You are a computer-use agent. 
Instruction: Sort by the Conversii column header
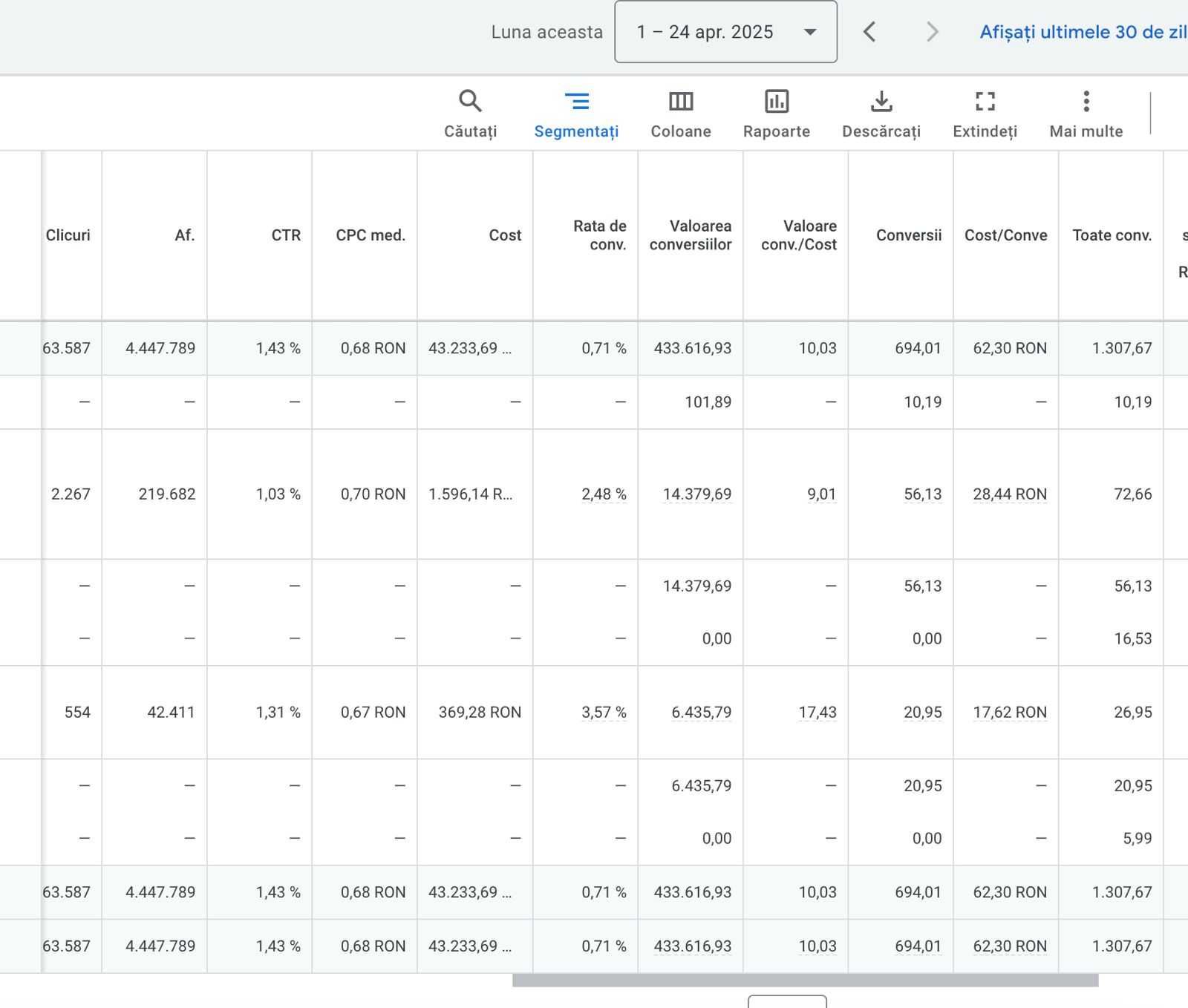pos(909,235)
